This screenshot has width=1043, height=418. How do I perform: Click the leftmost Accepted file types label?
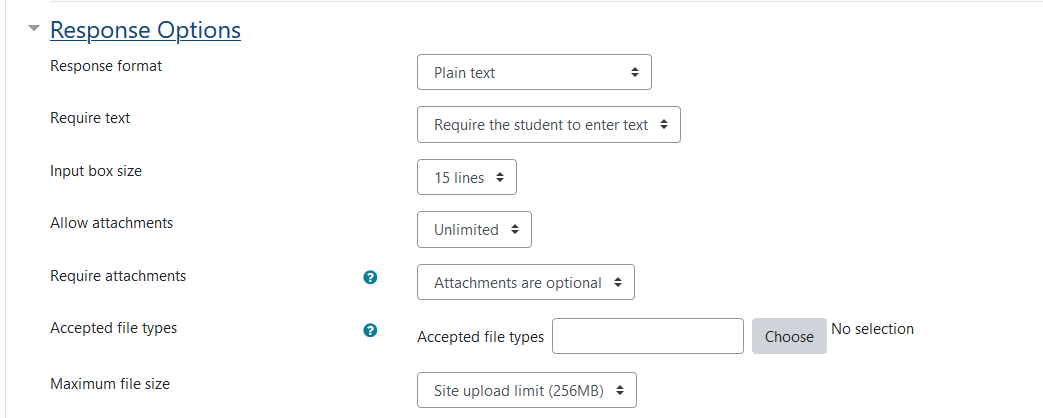click(x=113, y=328)
